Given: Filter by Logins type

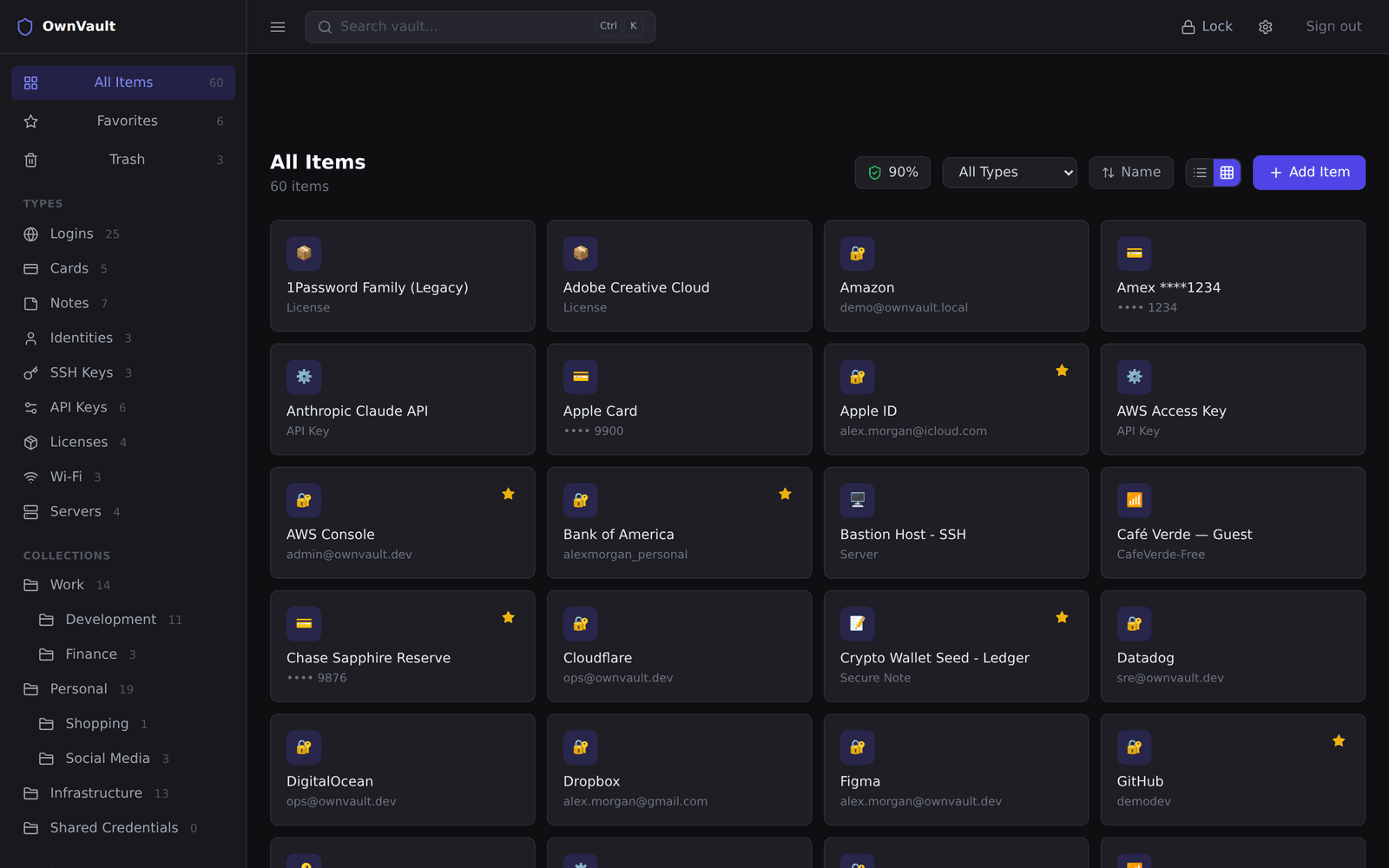Looking at the screenshot, I should click(x=123, y=234).
